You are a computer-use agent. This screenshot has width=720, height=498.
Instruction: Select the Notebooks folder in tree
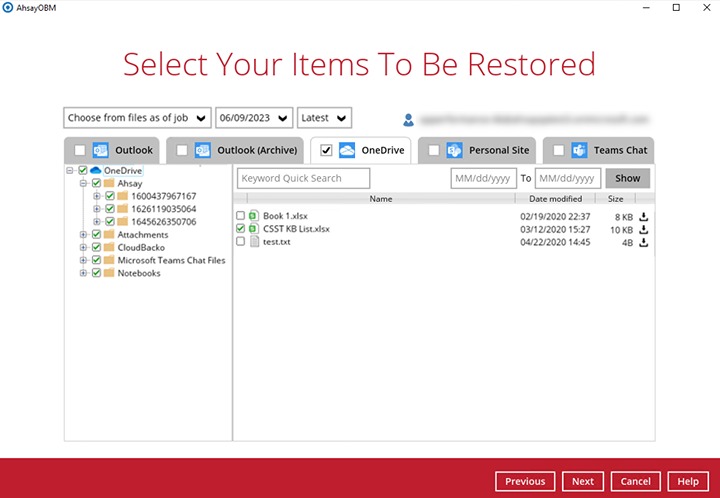pos(138,273)
